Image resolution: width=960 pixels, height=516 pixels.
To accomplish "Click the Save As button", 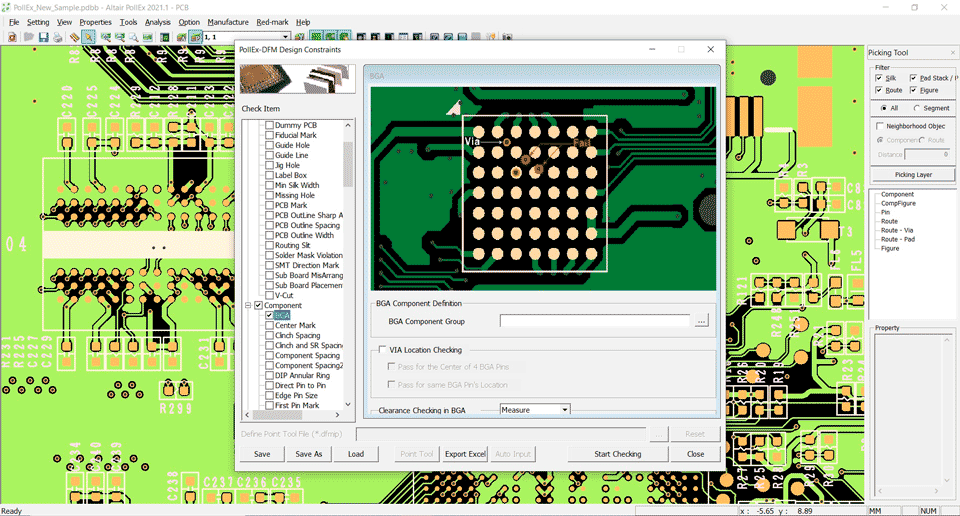I will [309, 454].
